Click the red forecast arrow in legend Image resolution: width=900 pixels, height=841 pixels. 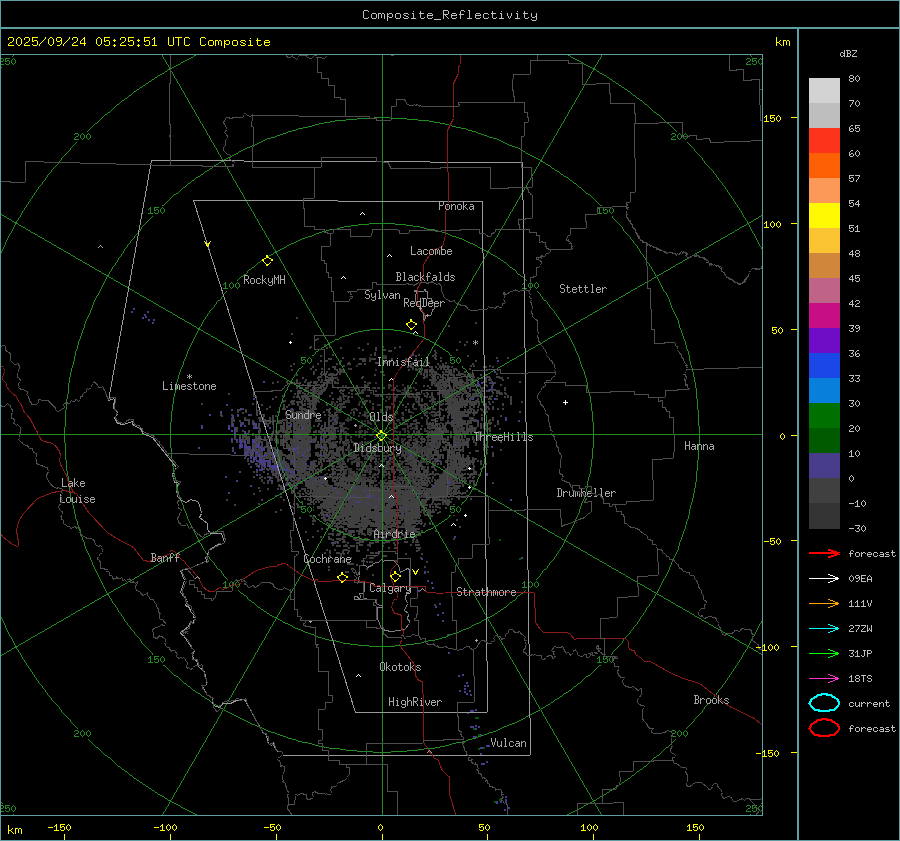[824, 553]
